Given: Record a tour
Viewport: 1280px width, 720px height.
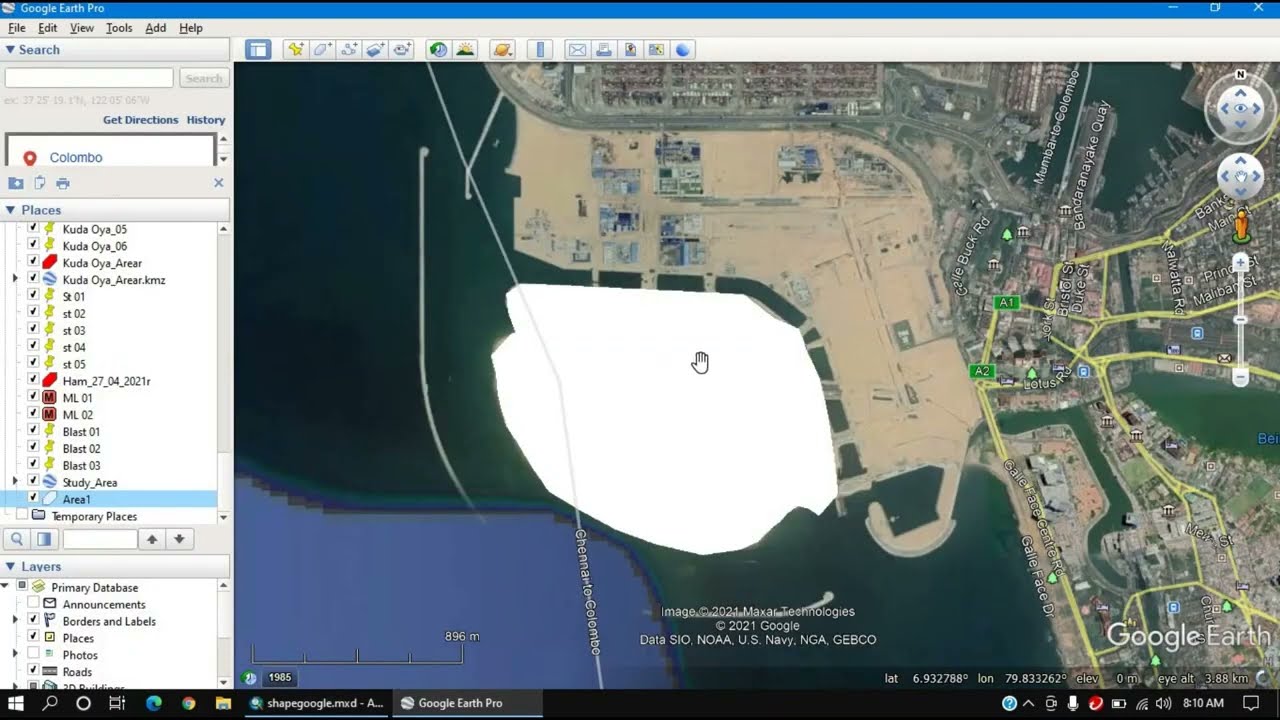Looking at the screenshot, I should [x=403, y=50].
